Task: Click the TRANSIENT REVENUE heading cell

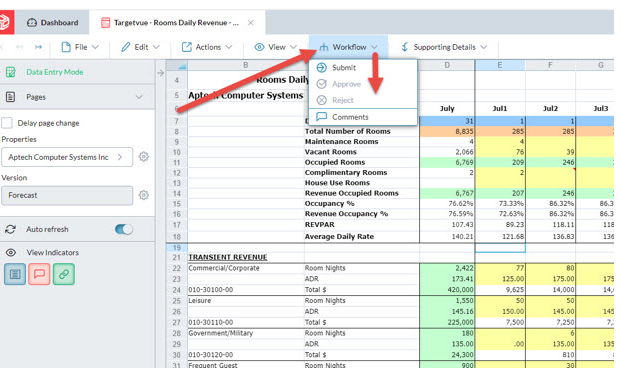Action: pyautogui.click(x=228, y=257)
